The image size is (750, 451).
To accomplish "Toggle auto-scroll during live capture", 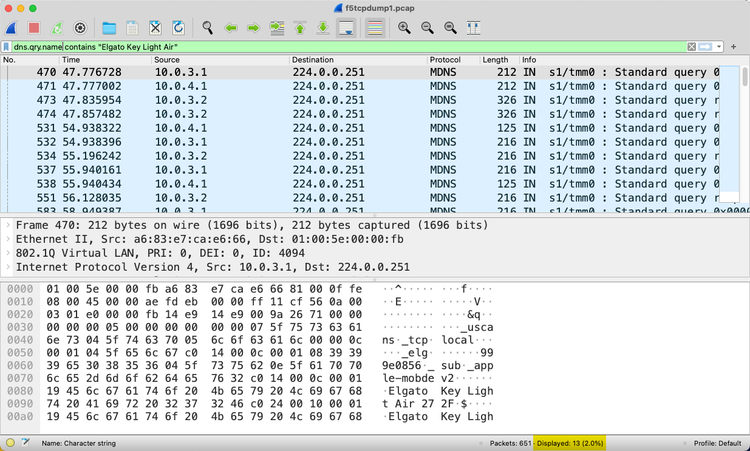I will pos(347,27).
